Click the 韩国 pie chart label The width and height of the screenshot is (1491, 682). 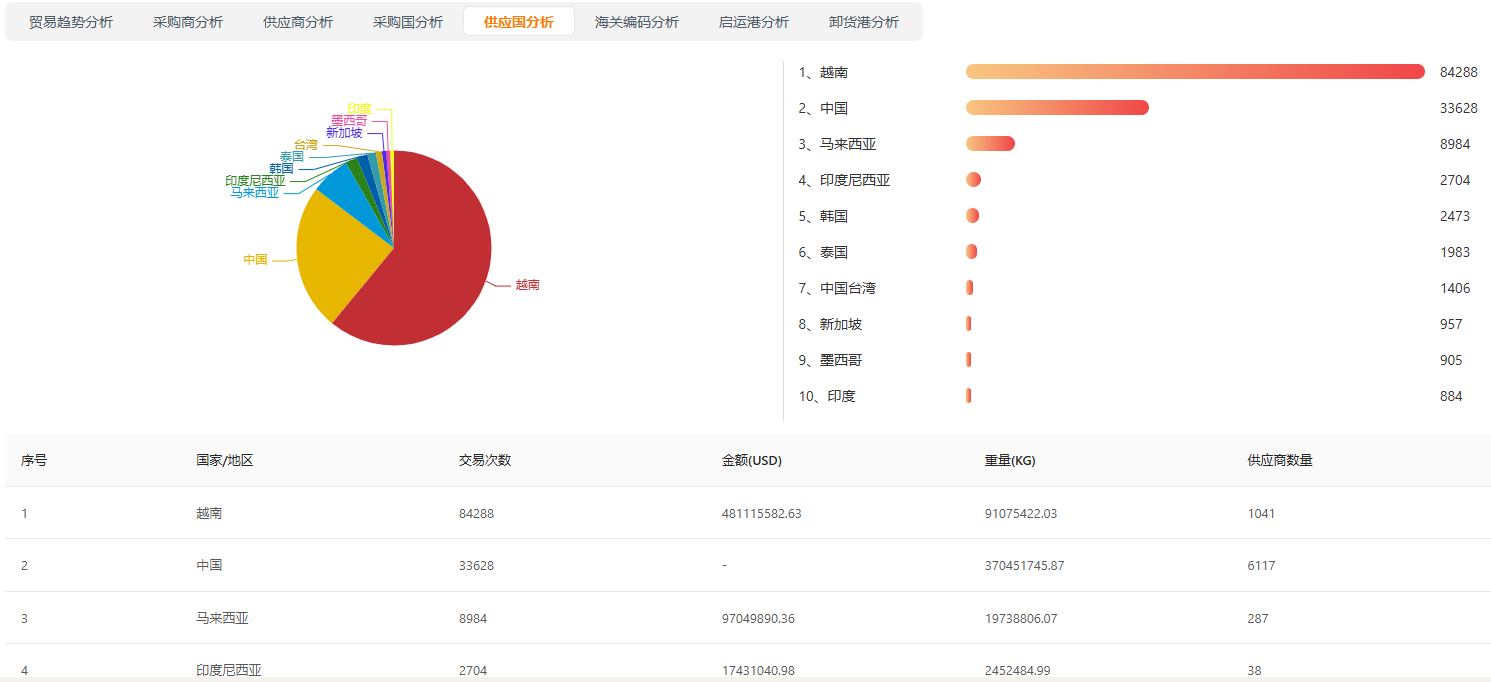(281, 169)
